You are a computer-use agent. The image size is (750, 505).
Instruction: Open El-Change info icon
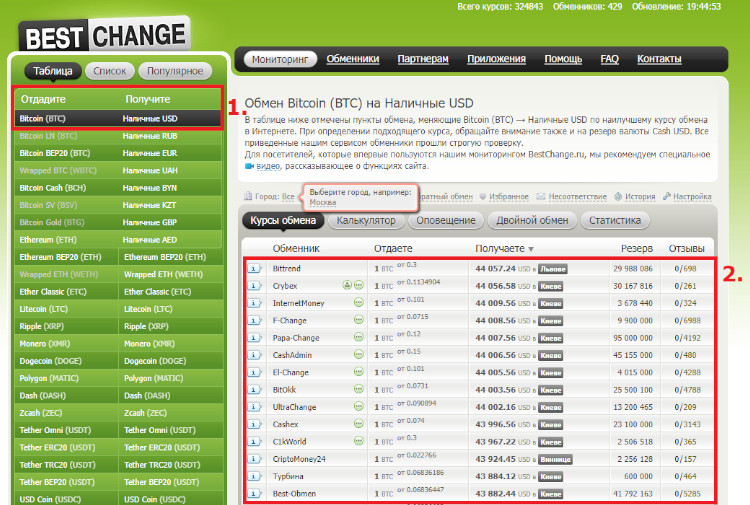pos(254,372)
